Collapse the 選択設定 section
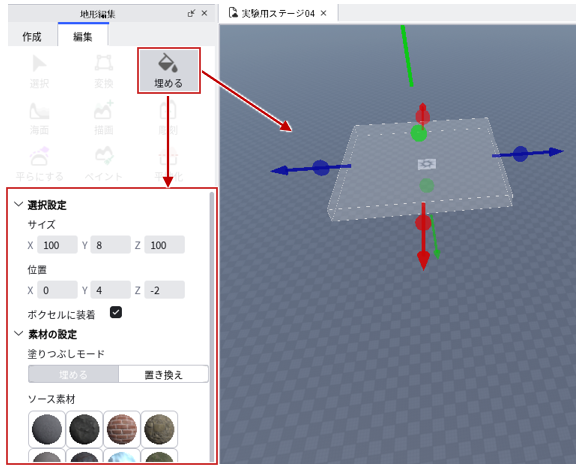578x469 pixels. click(18, 204)
